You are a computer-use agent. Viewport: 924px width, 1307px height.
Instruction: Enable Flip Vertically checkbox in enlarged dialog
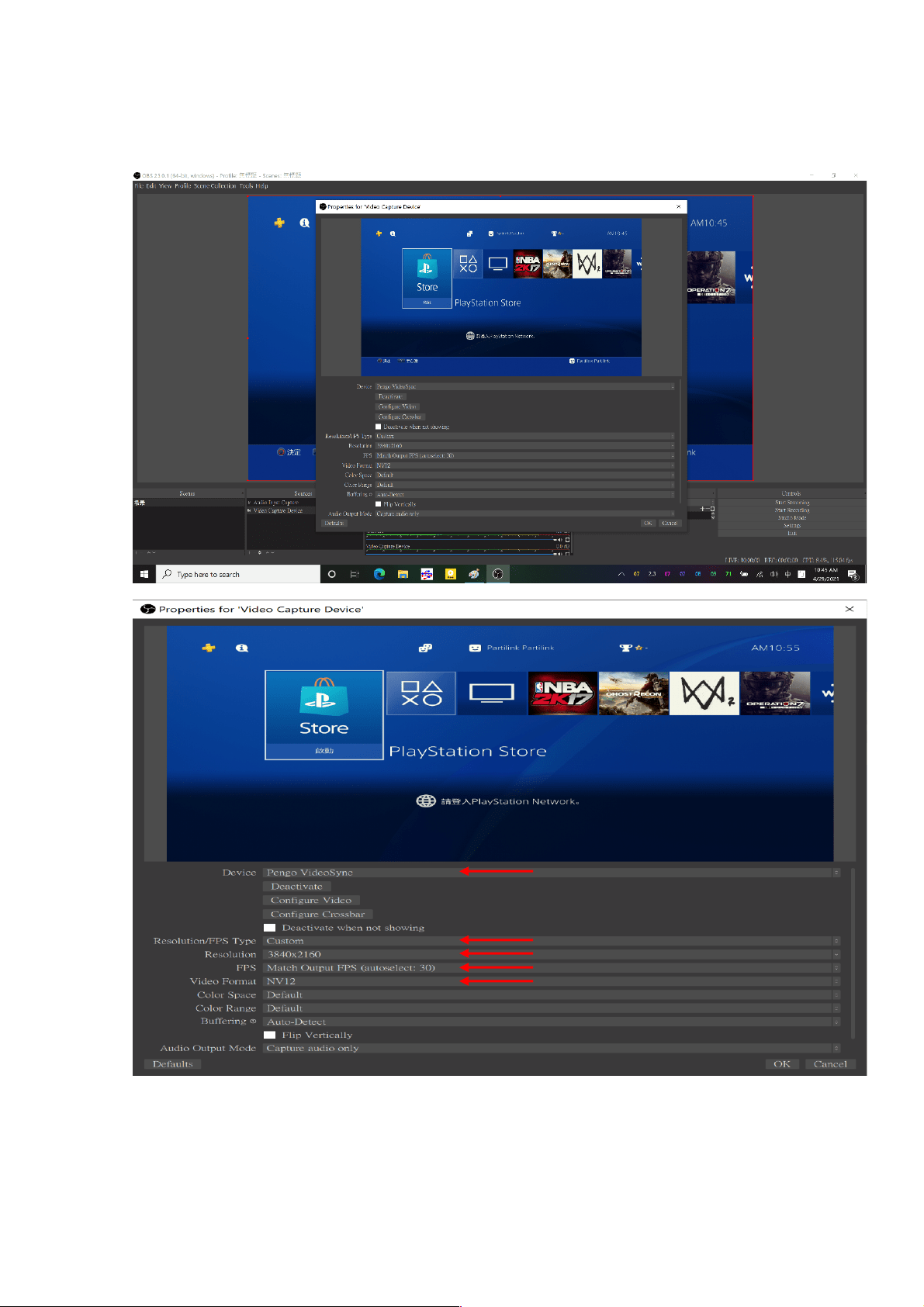coord(269,1035)
